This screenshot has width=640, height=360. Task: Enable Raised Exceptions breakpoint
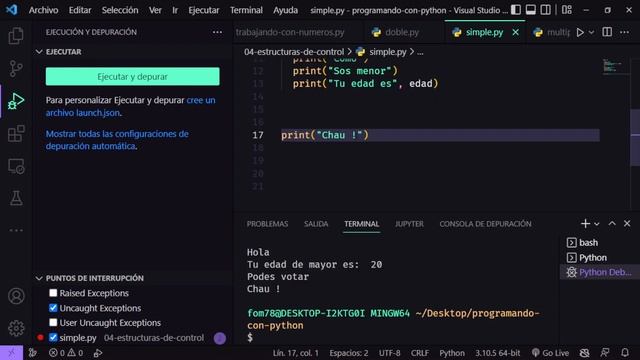(53, 293)
